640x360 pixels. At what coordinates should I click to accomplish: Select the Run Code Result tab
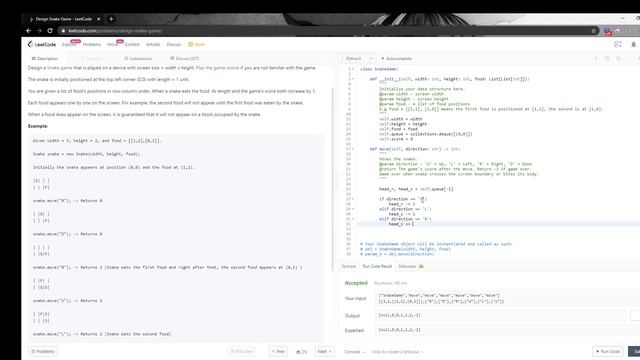(377, 267)
